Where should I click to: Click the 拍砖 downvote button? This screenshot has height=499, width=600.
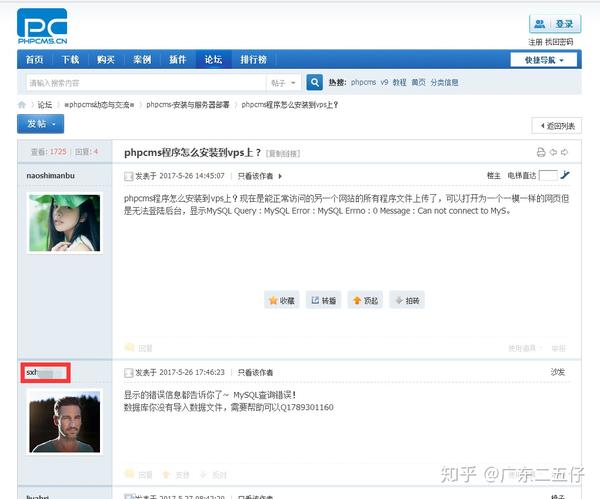click(407, 300)
